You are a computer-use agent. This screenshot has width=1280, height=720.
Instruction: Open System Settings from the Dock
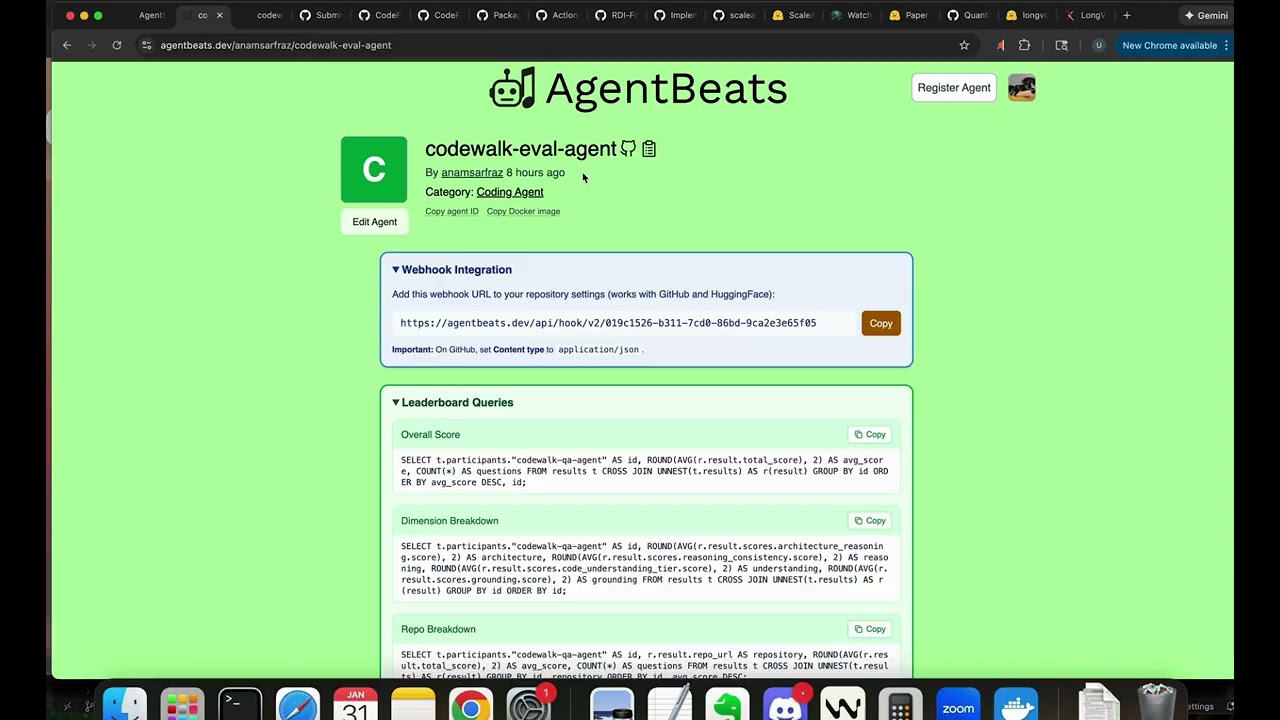tap(528, 705)
